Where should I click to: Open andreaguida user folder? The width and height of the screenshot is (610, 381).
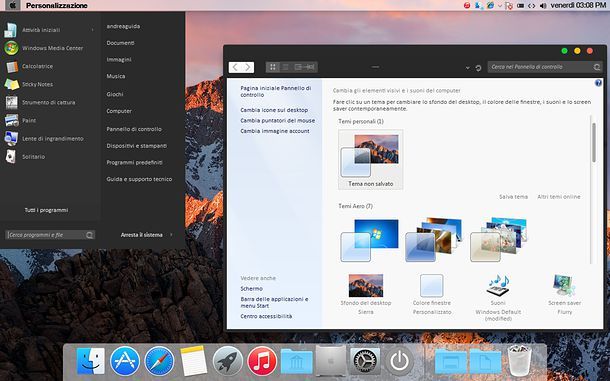pyautogui.click(x=123, y=26)
